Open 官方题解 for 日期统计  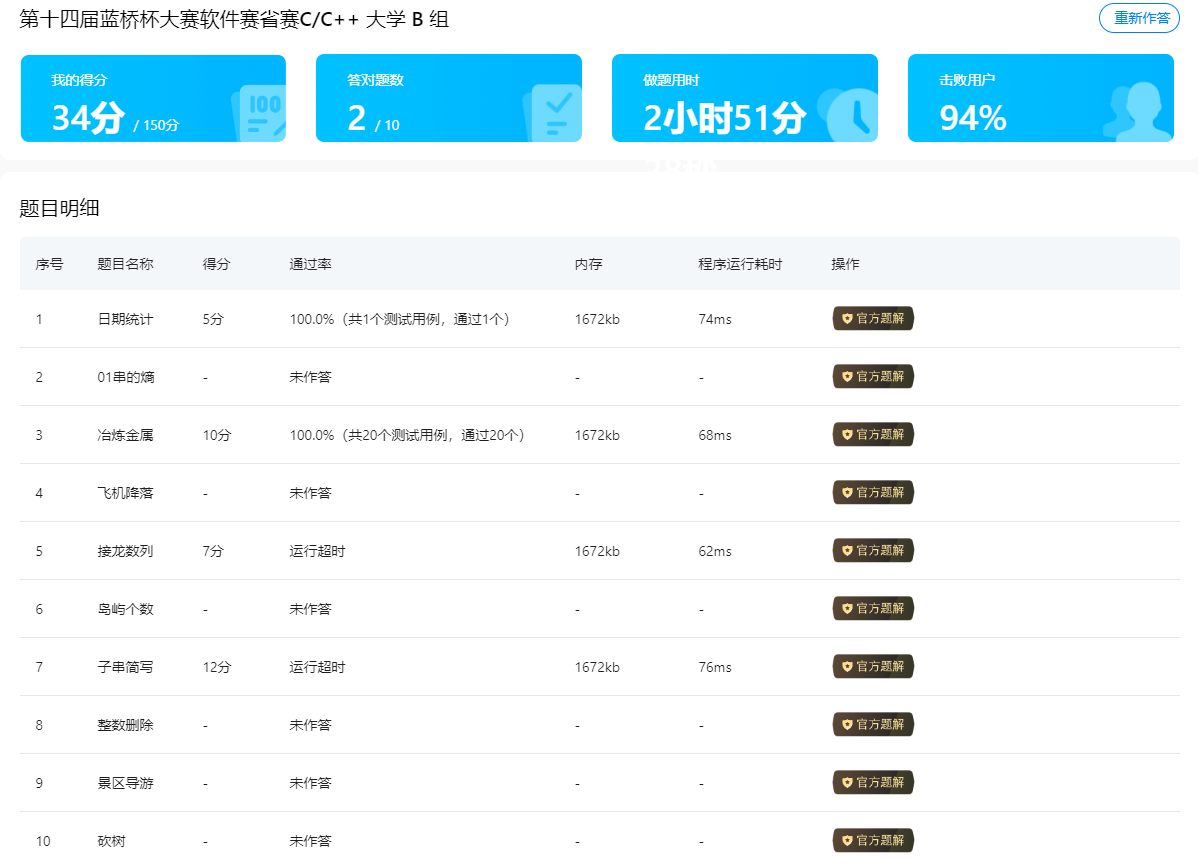(873, 319)
